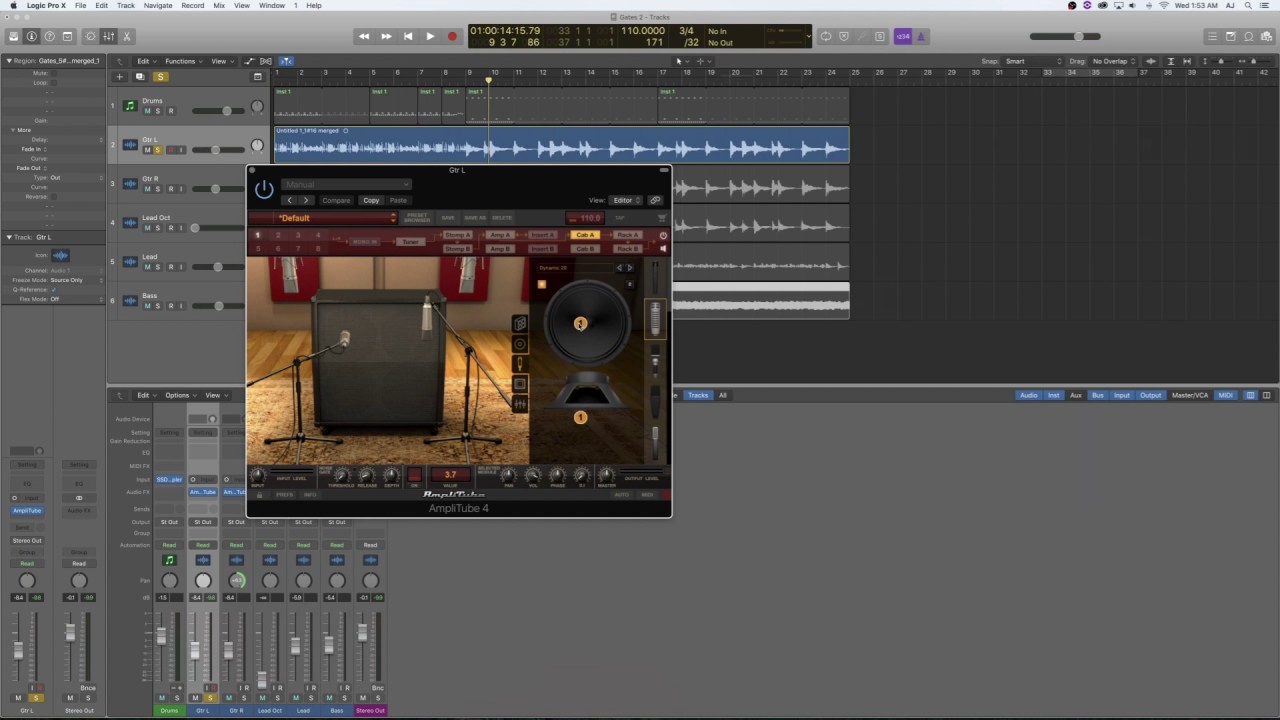Image resolution: width=1280 pixels, height=720 pixels.
Task: Solo the Lead track
Action: (157, 267)
